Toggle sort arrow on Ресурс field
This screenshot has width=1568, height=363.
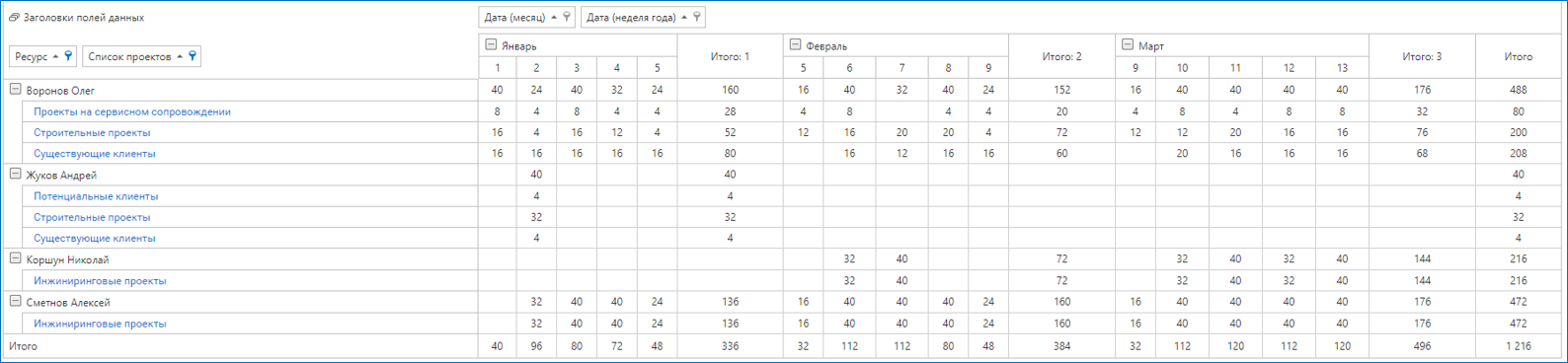[55, 56]
